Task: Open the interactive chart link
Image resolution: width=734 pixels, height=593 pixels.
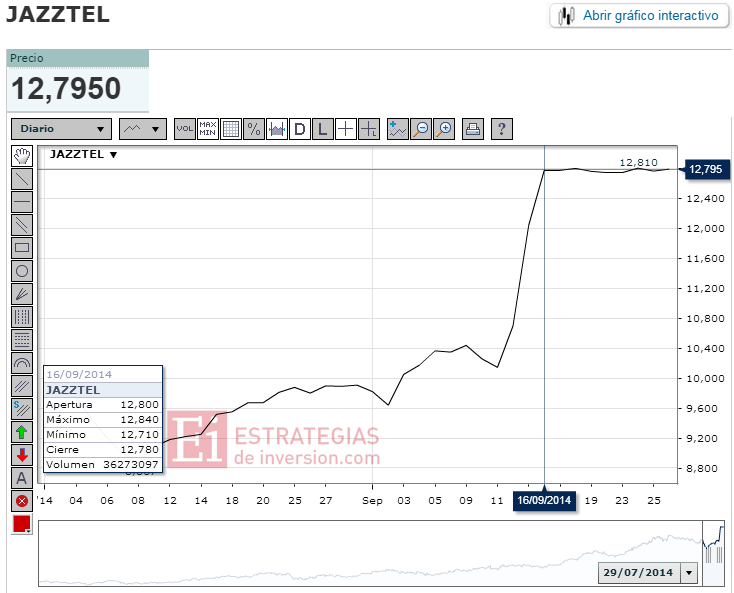Action: [639, 16]
